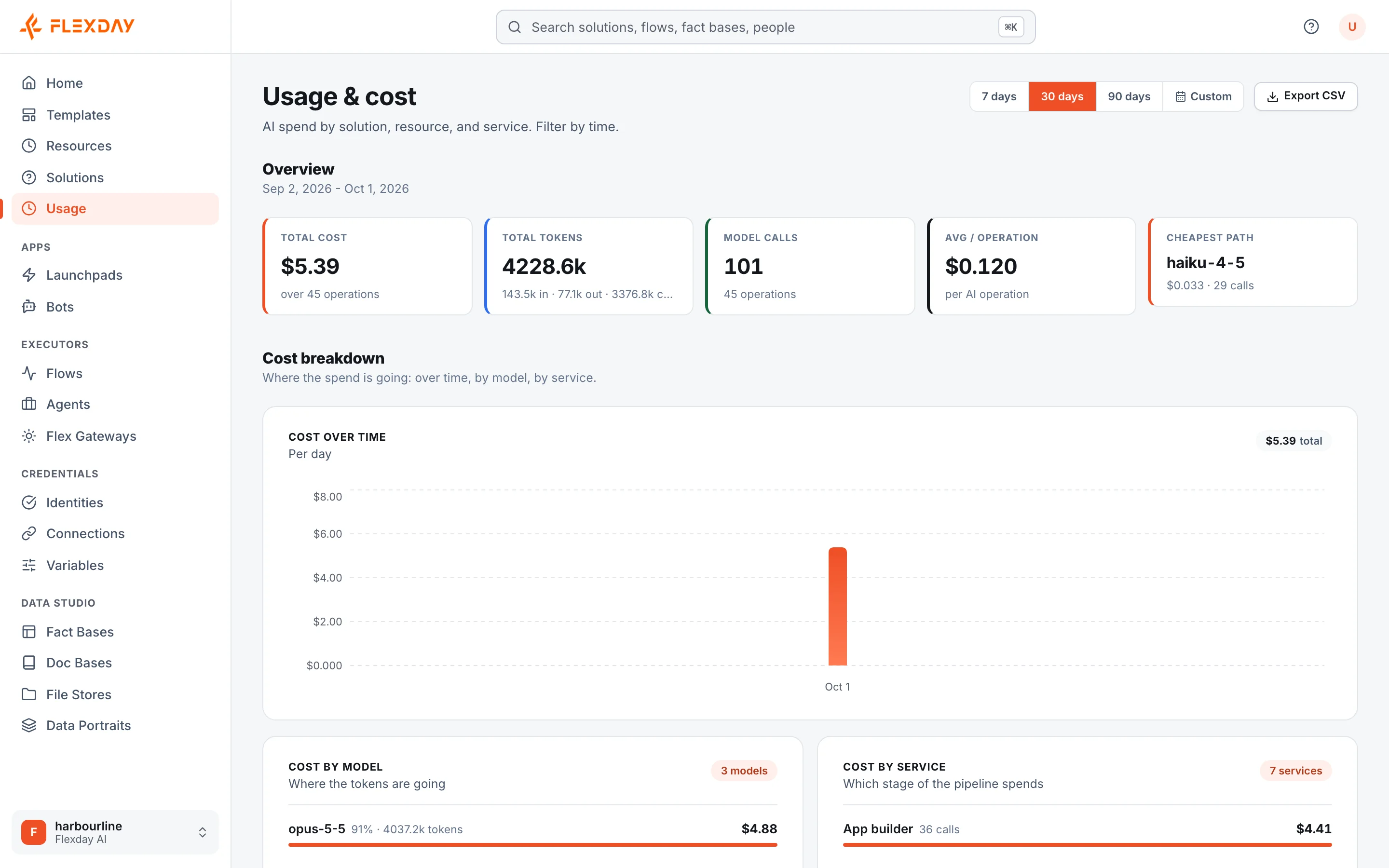Click the Resources clock icon
The width and height of the screenshot is (1389, 868).
(x=29, y=146)
